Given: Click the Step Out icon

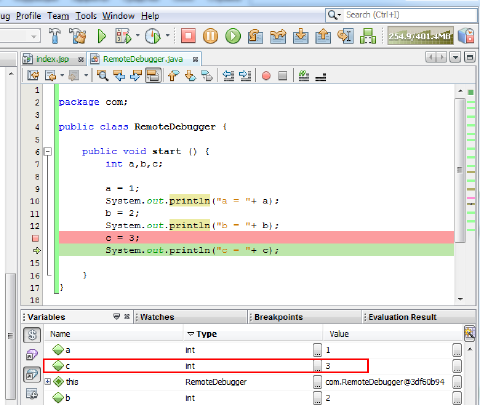Looking at the screenshot, I should click(323, 36).
